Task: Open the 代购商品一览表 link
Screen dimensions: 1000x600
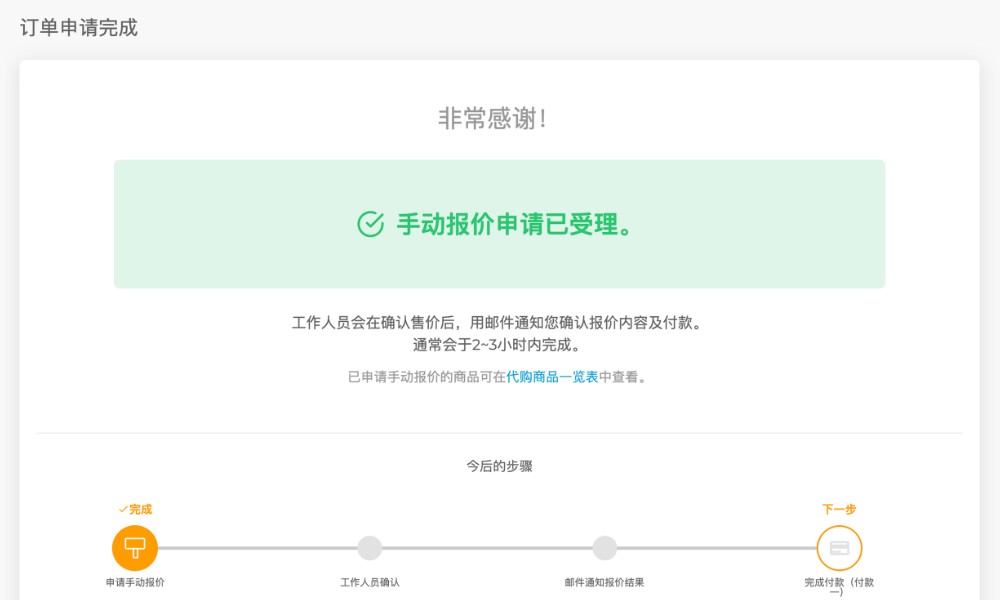Action: tap(552, 377)
